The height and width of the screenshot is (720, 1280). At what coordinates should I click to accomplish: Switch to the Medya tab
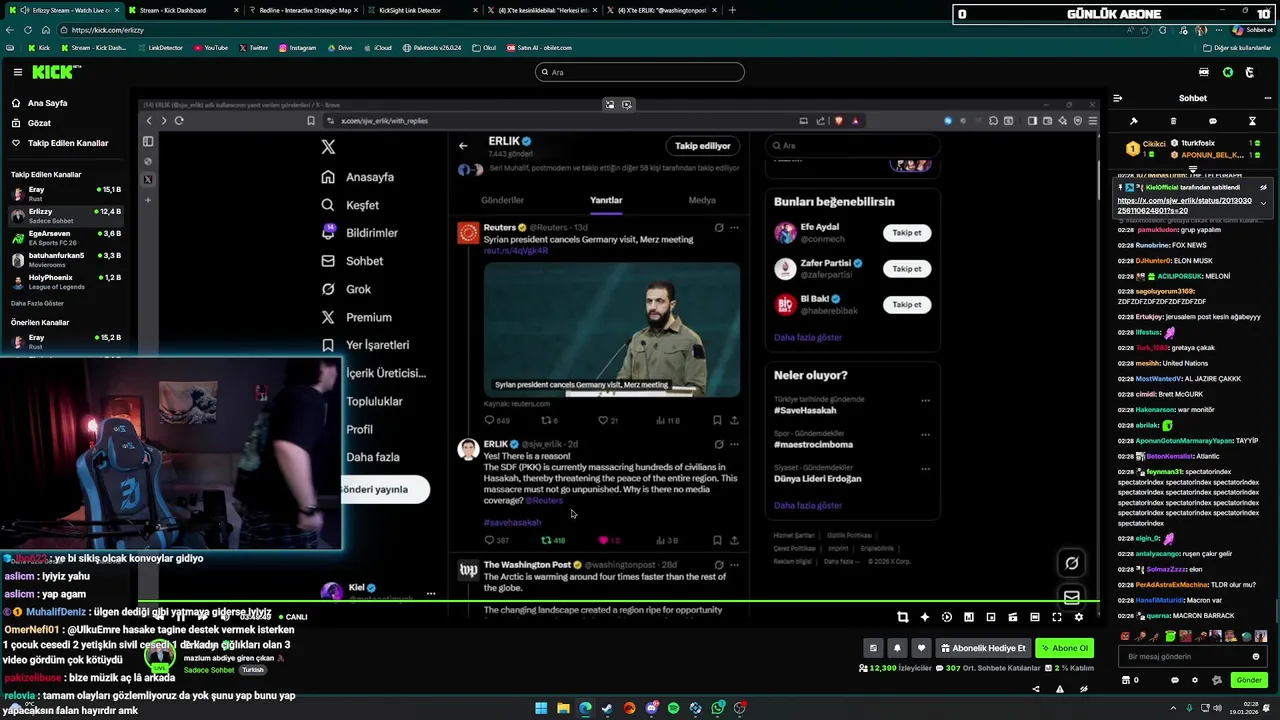[x=702, y=200]
